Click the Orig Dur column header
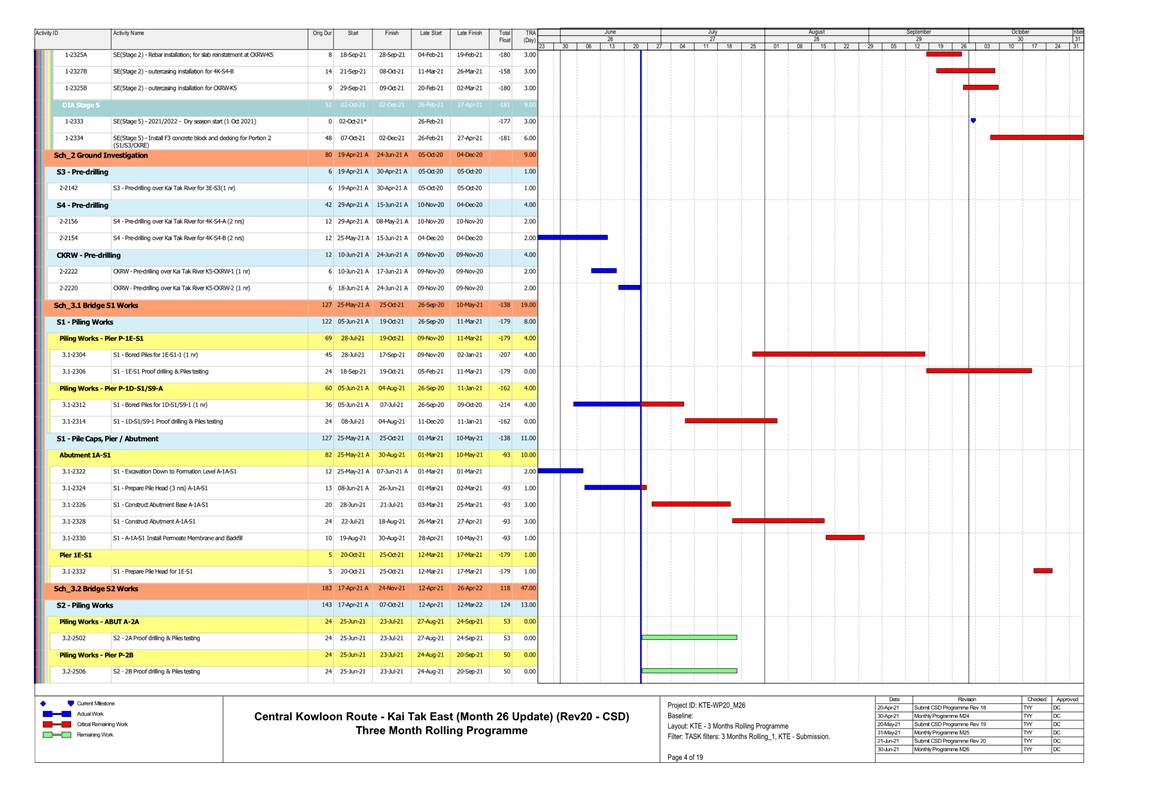This screenshot has width=1149, height=812. [322, 34]
